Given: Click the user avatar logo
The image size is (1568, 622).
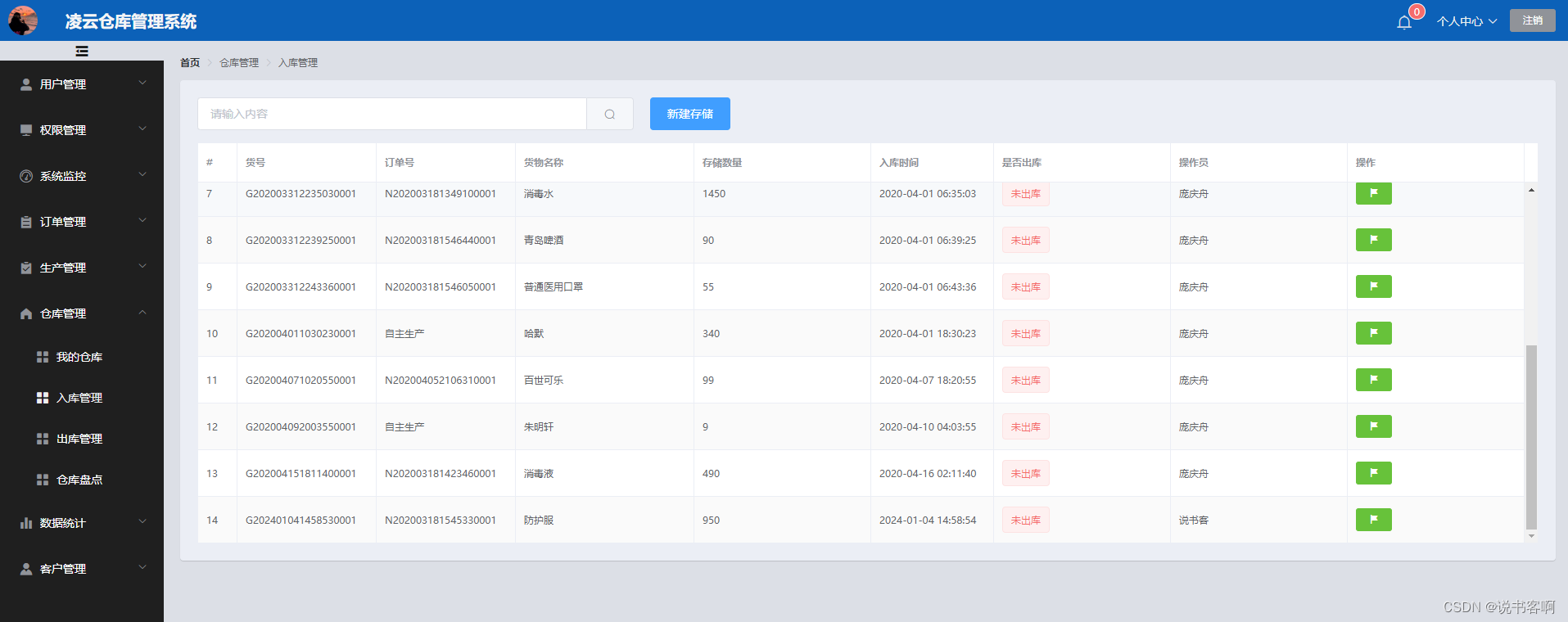Looking at the screenshot, I should [x=23, y=20].
